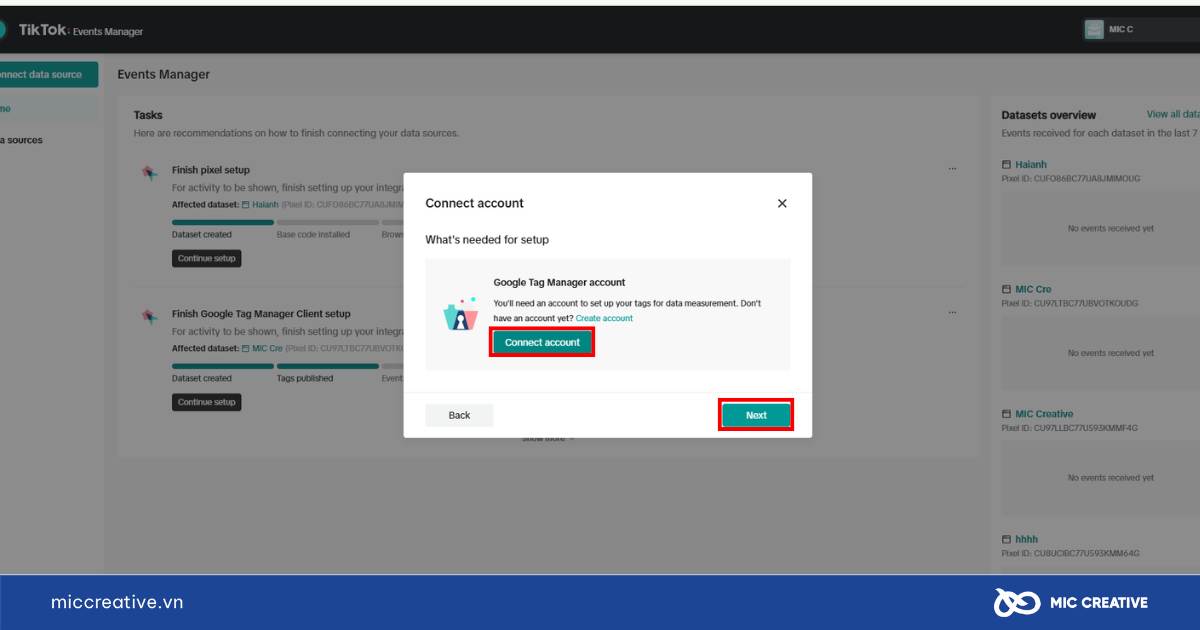Viewport: 1200px width, 630px height.
Task: Open more options for Google Tag Manager task
Action: (953, 313)
